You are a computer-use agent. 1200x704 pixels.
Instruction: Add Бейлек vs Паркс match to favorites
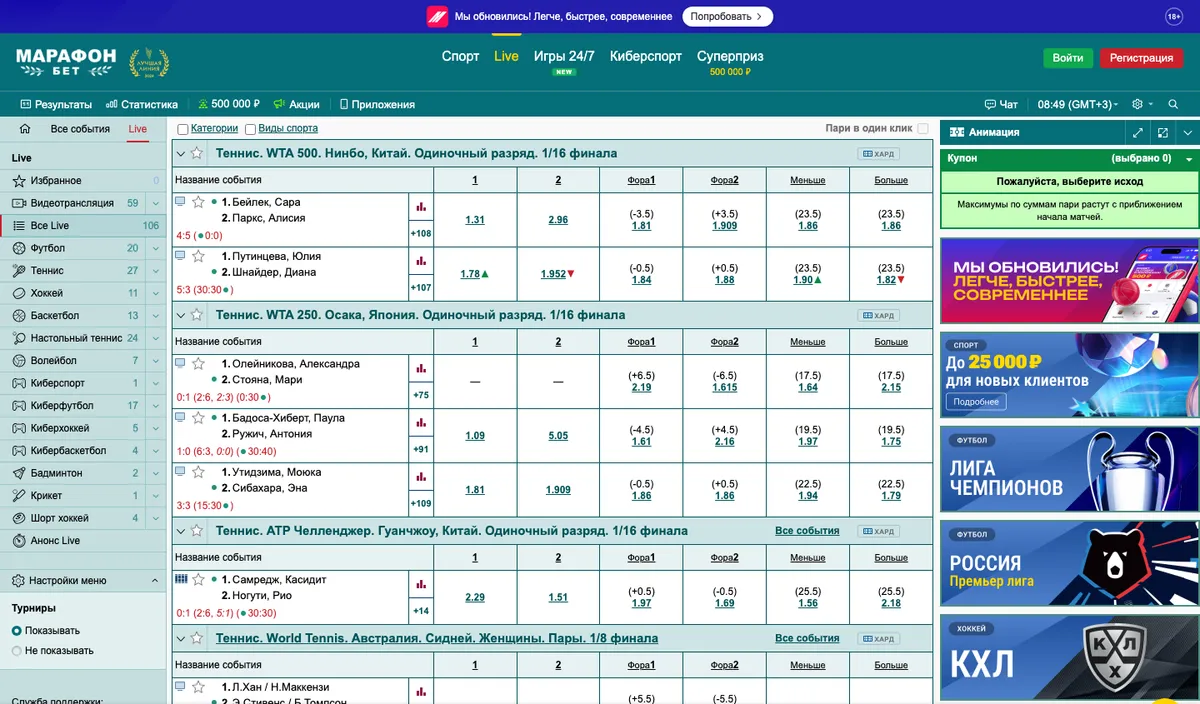[x=198, y=202]
